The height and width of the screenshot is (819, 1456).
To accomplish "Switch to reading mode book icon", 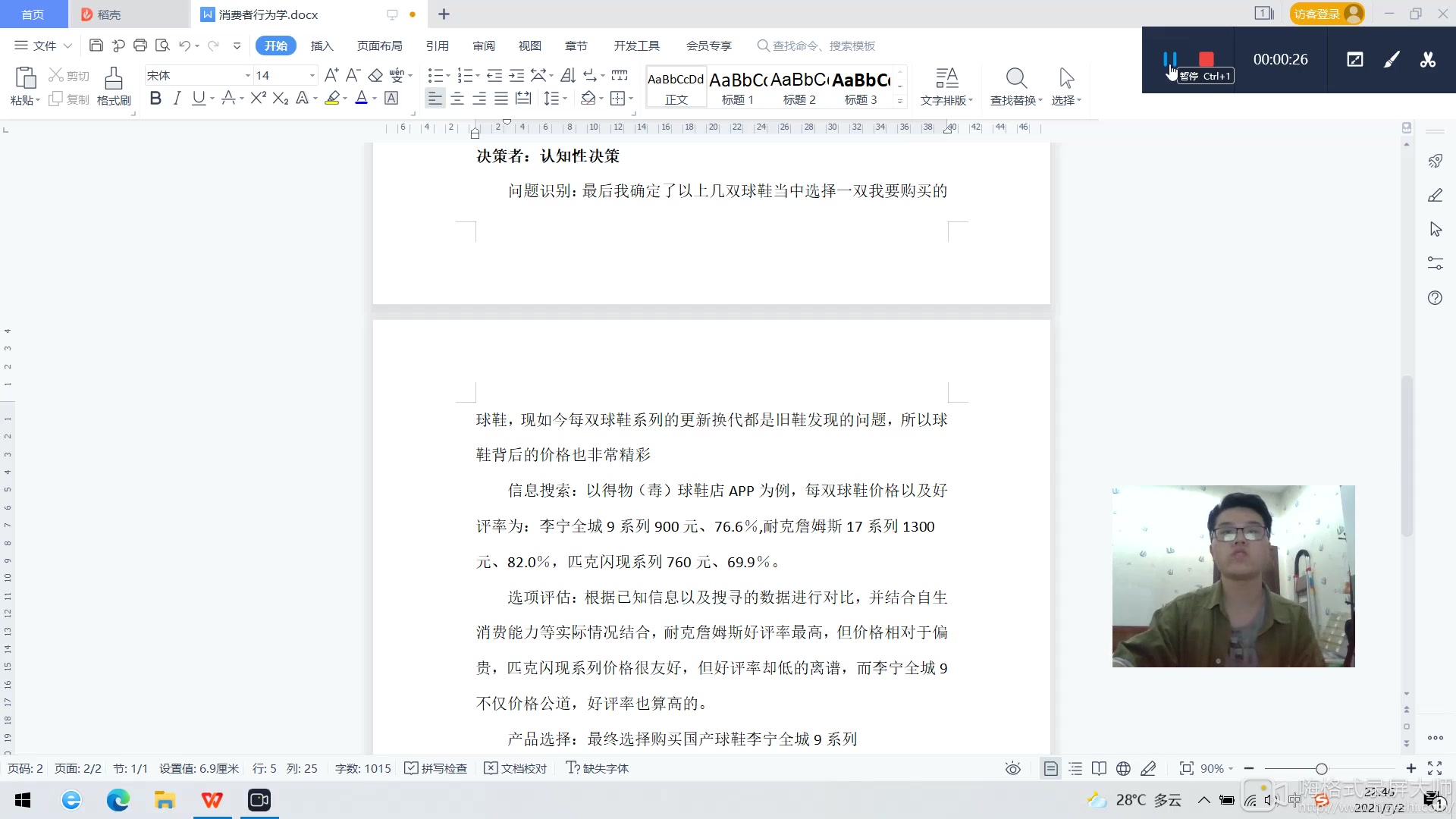I will tap(1099, 768).
